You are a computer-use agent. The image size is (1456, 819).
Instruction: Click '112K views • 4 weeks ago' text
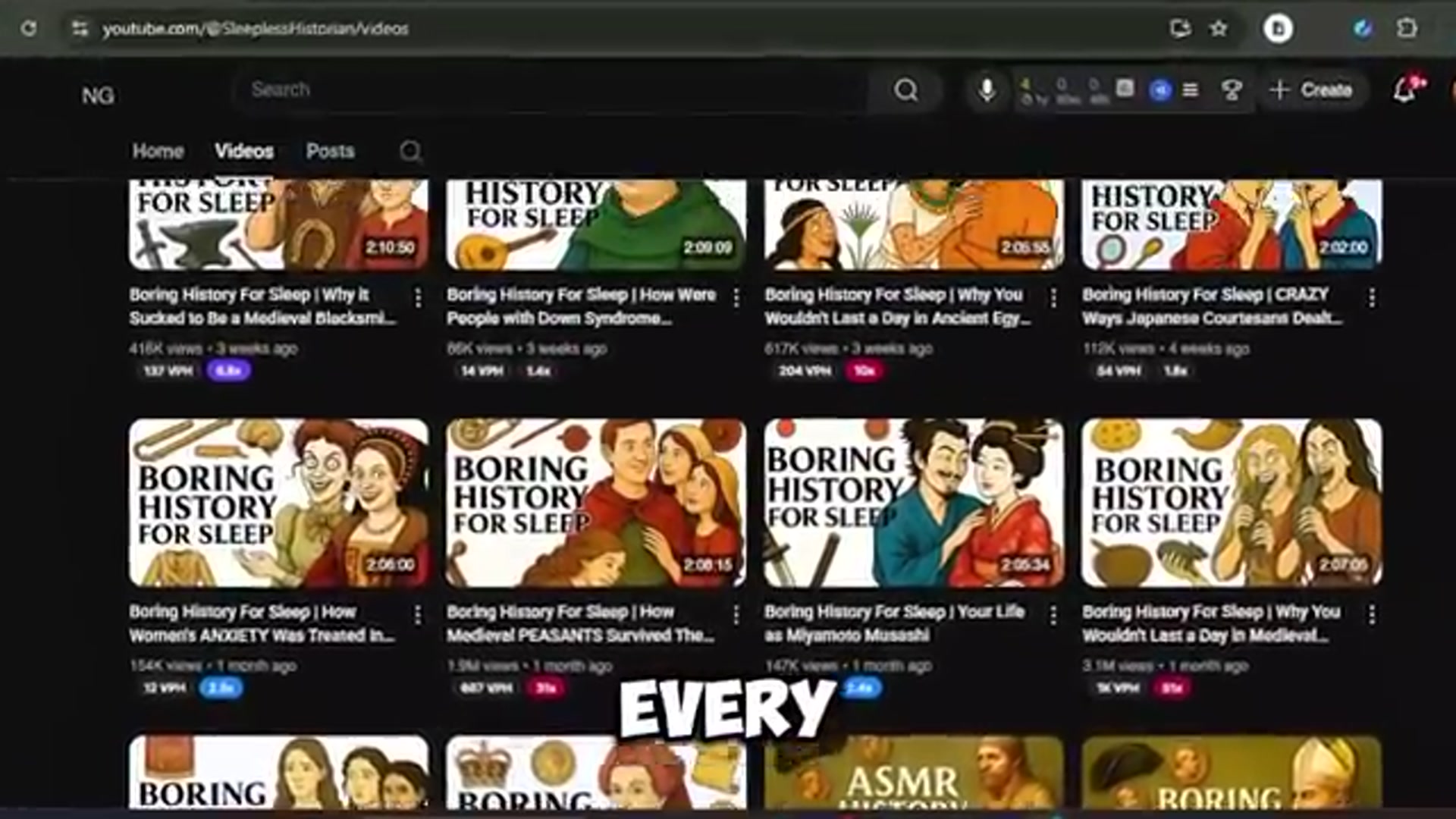click(1166, 349)
